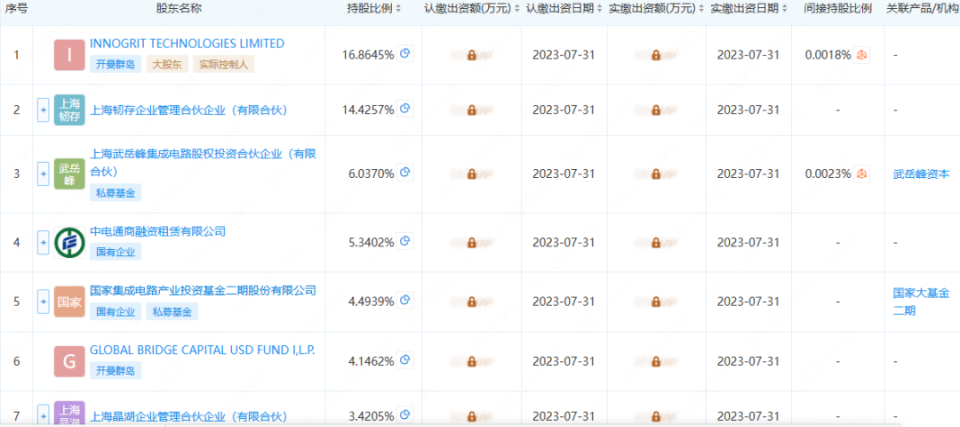Click equity path icon next to 0.0023%
Image resolution: width=960 pixels, height=427 pixels.
861,173
